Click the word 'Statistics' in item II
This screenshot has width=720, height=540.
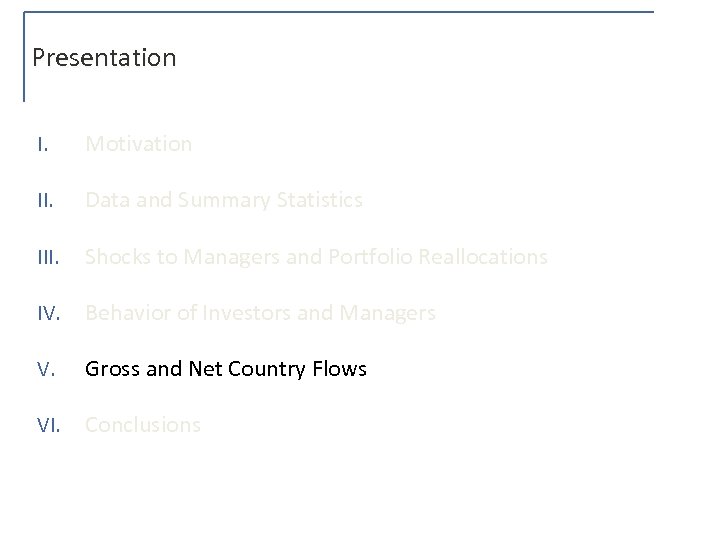(320, 200)
